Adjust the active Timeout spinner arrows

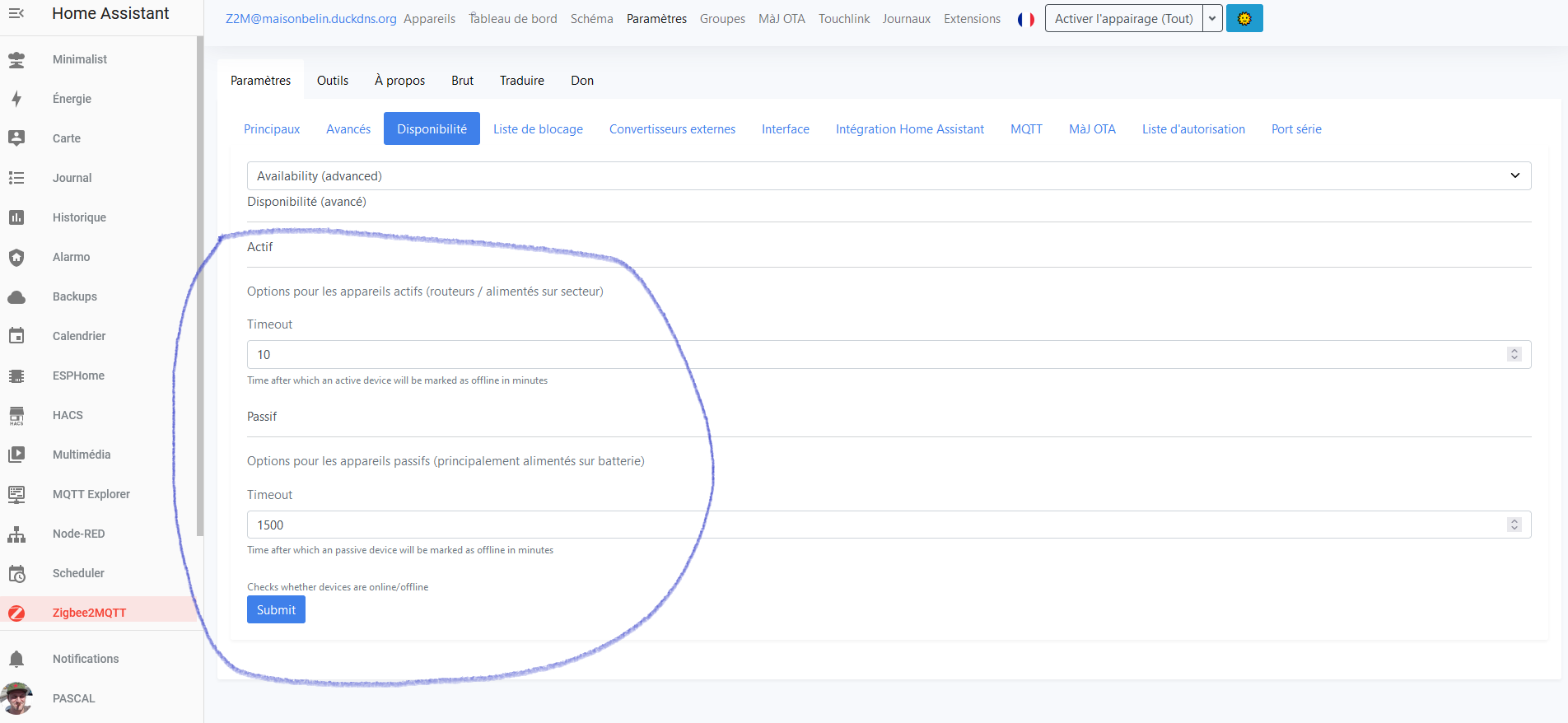point(1514,354)
